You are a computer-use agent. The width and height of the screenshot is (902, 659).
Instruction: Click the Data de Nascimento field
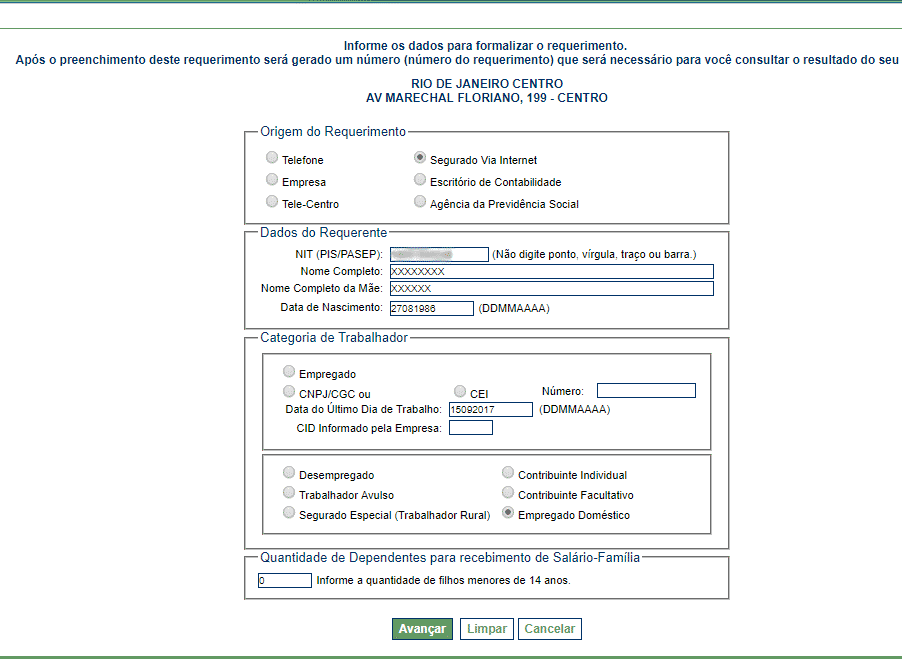pyautogui.click(x=431, y=308)
